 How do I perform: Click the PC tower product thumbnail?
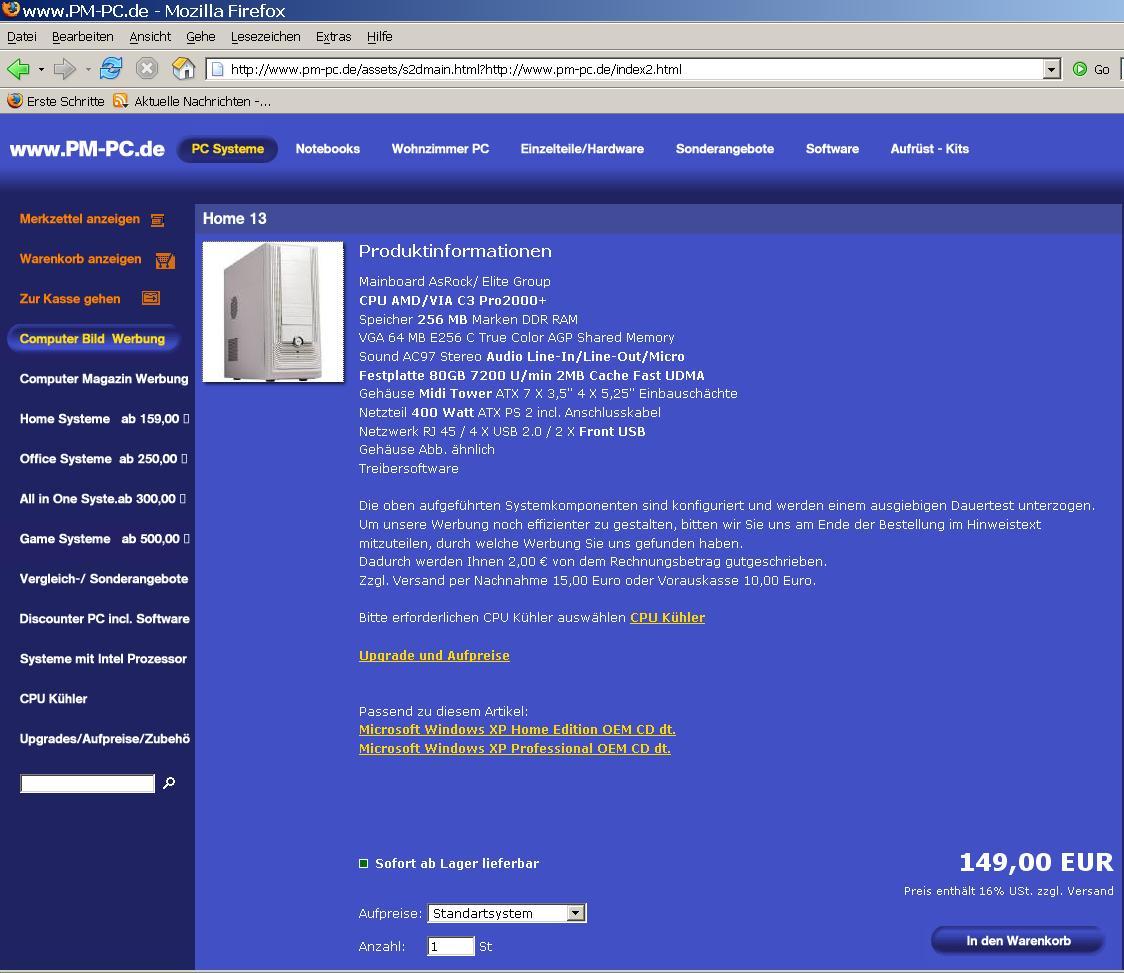[x=273, y=312]
